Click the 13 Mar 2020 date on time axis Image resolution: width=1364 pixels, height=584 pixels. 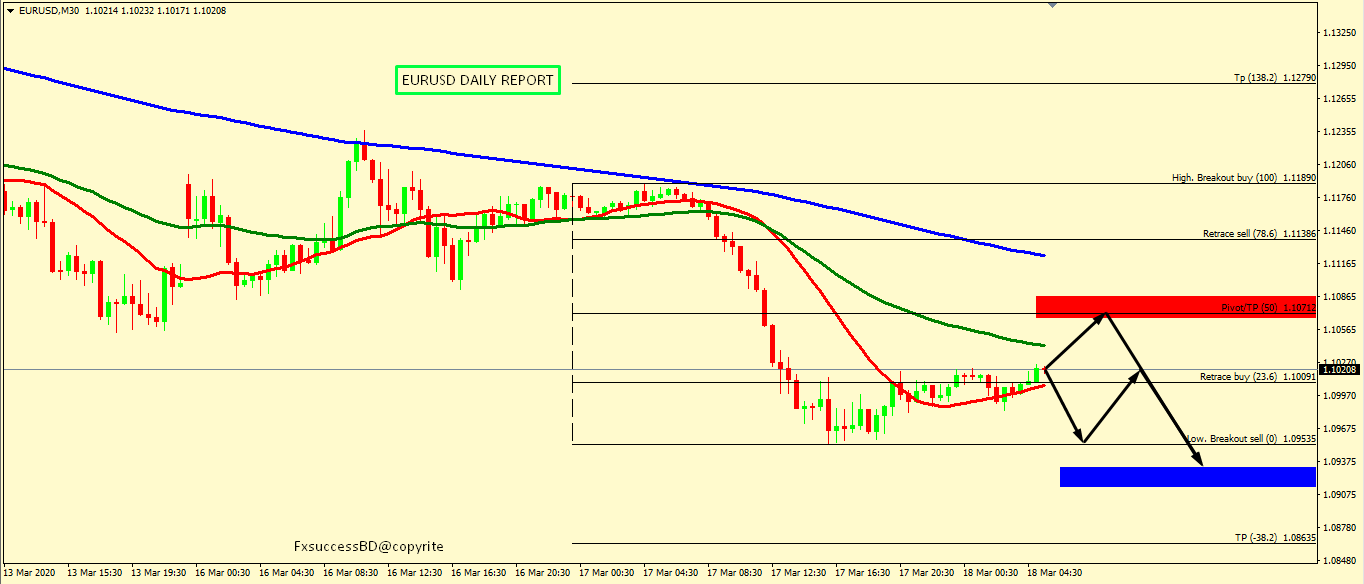(x=30, y=573)
